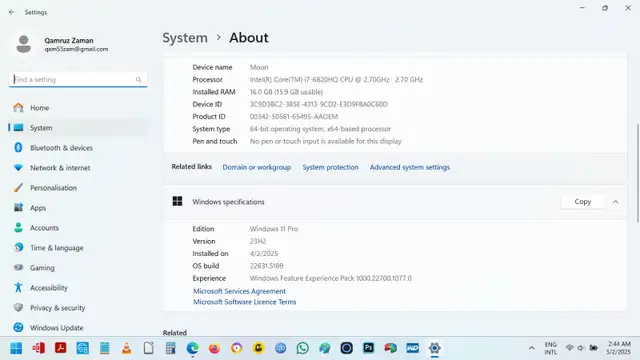Open Advanced system settings link

[x=410, y=167]
